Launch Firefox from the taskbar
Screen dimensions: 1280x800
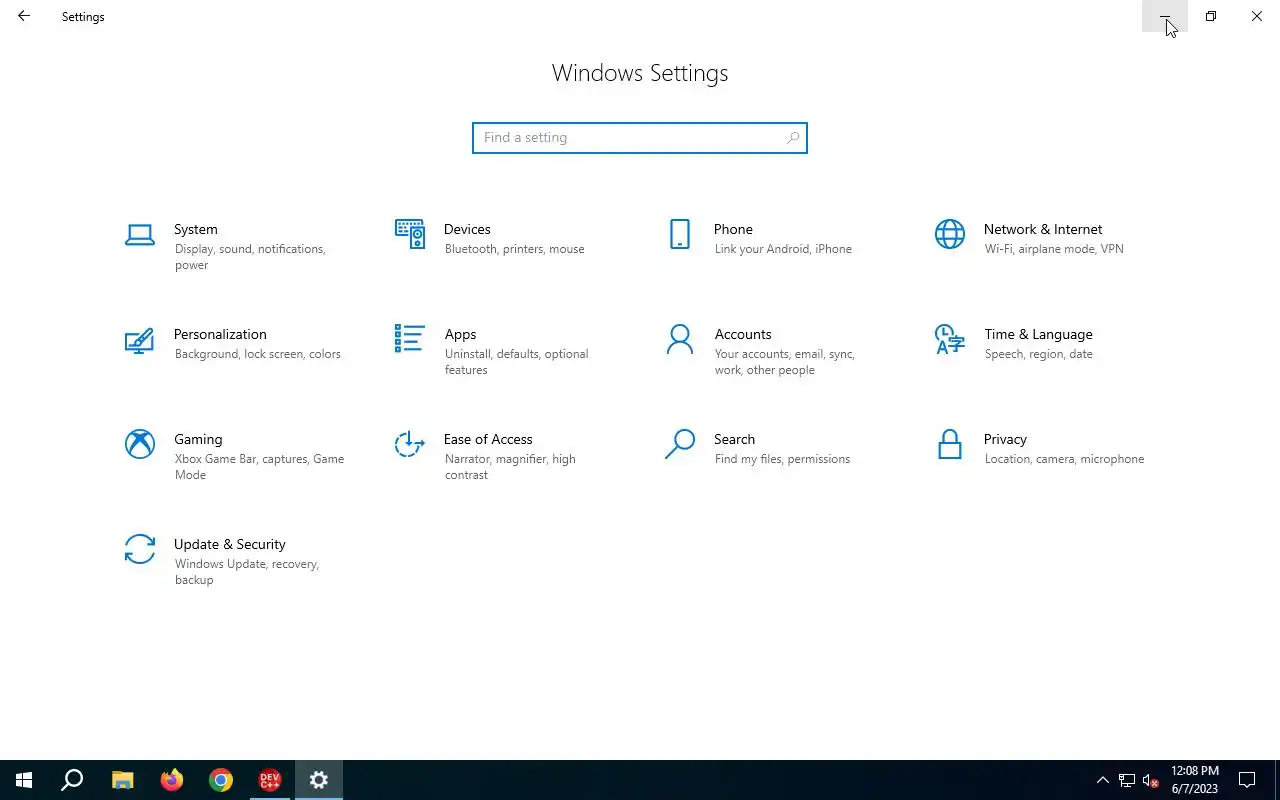172,780
